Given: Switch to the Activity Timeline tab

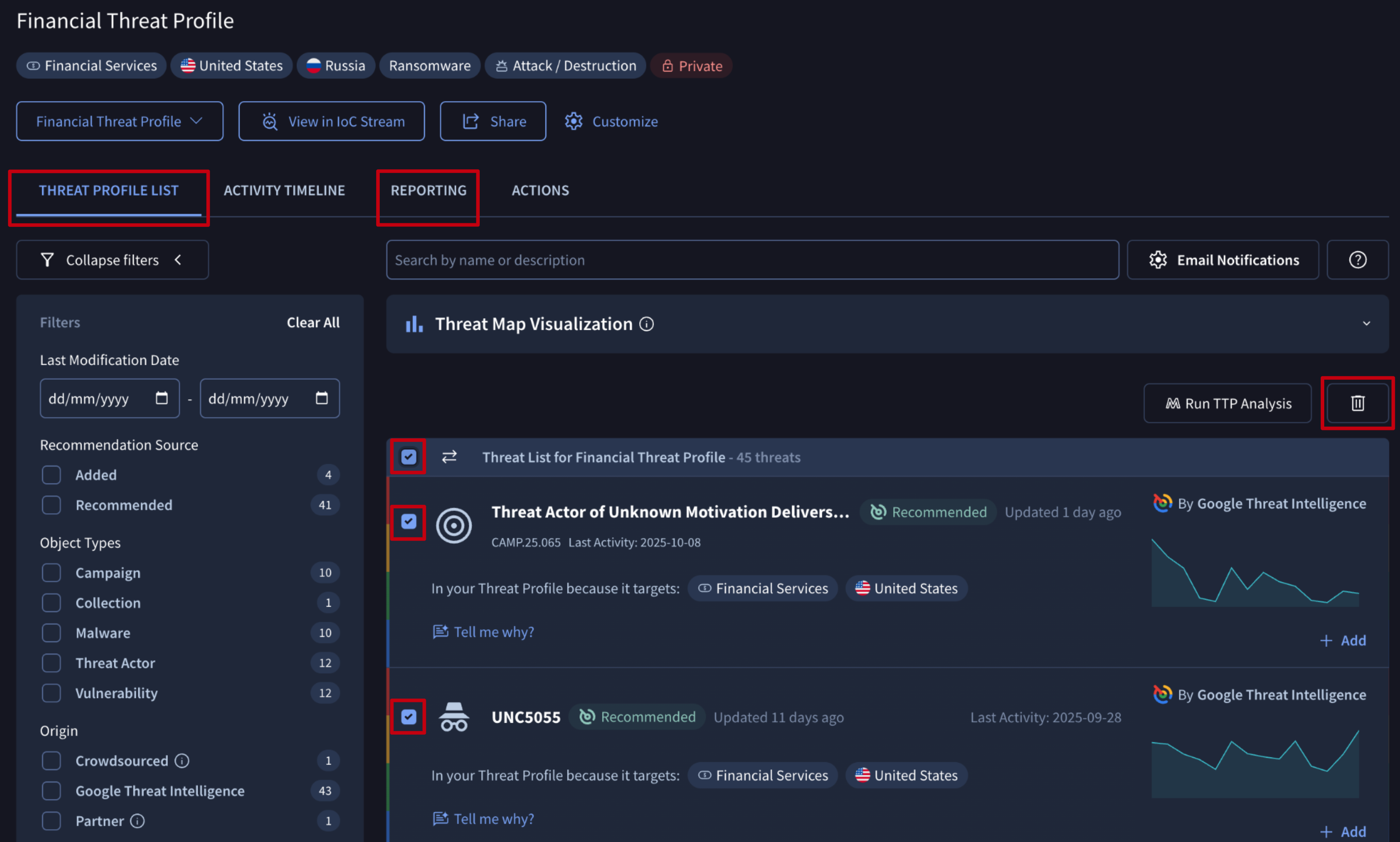Looking at the screenshot, I should [x=284, y=191].
